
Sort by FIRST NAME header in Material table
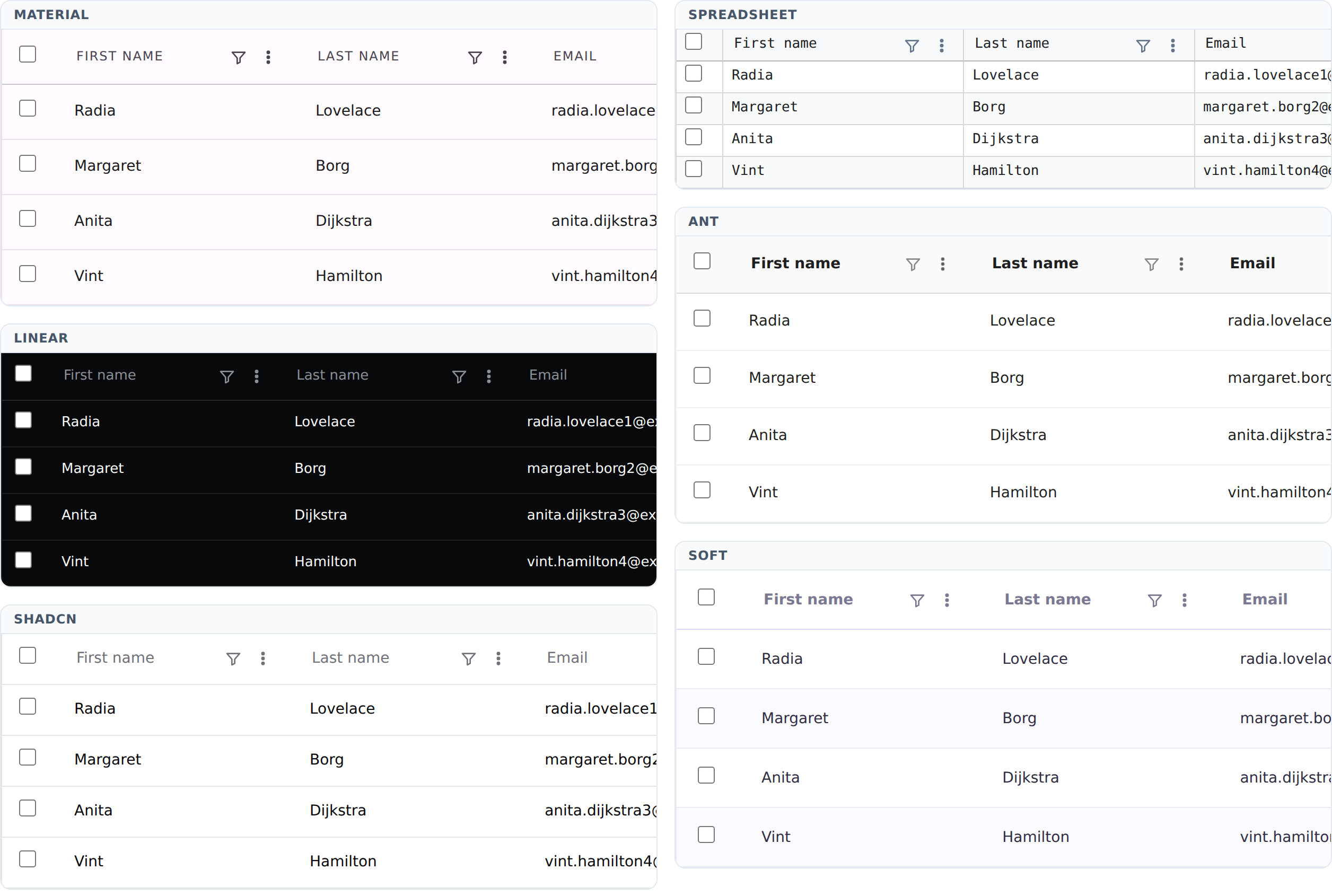tap(119, 56)
